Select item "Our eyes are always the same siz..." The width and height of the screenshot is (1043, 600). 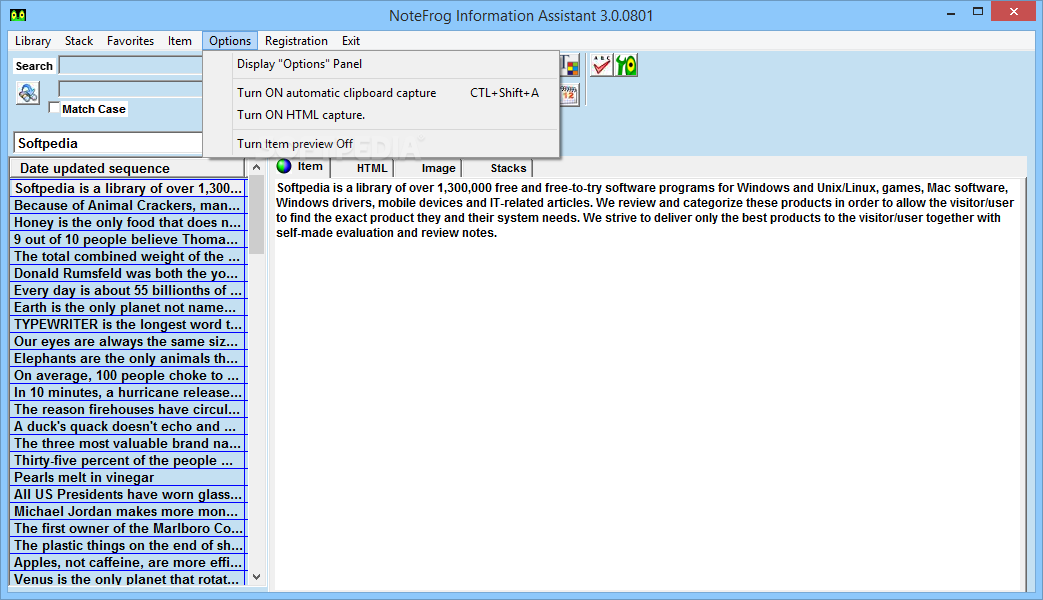128,341
